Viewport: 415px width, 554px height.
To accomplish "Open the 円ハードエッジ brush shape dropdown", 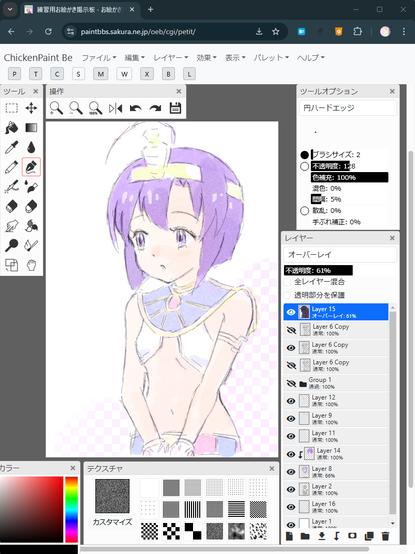I will pos(348,108).
